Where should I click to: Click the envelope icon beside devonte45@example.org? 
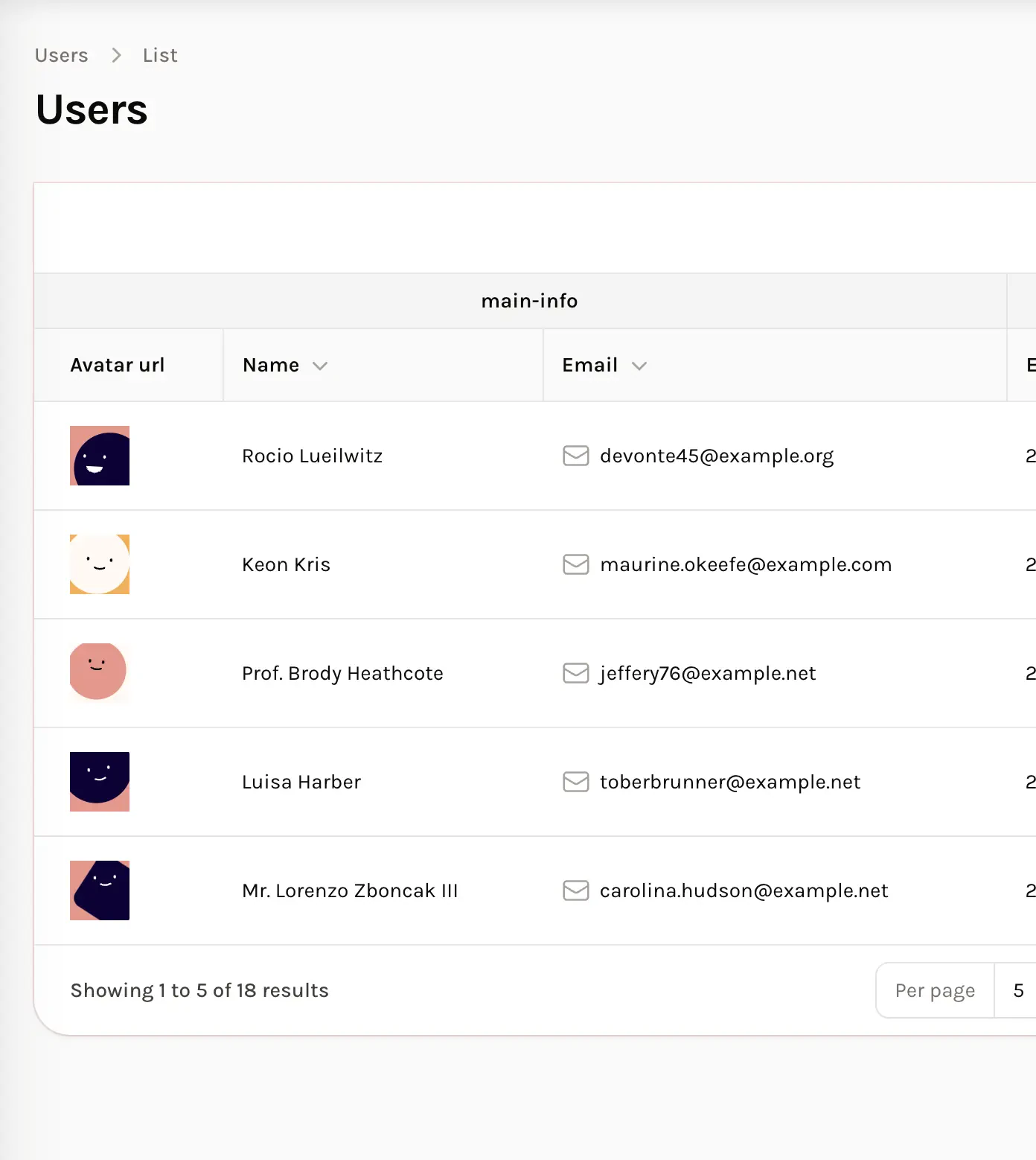pyautogui.click(x=575, y=456)
